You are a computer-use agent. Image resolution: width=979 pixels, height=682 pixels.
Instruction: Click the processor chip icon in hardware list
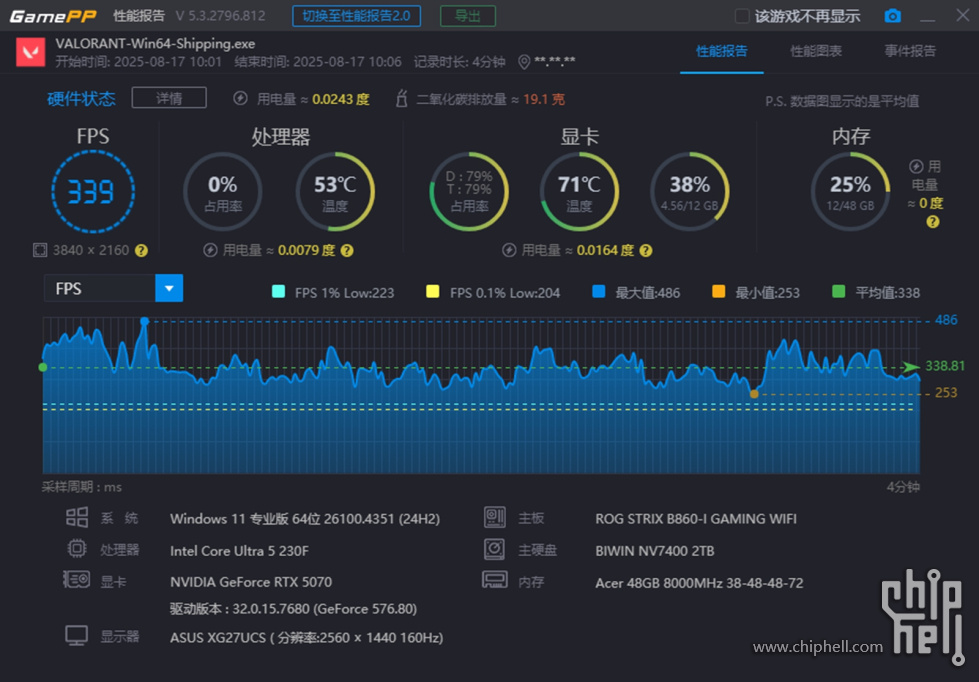77,549
